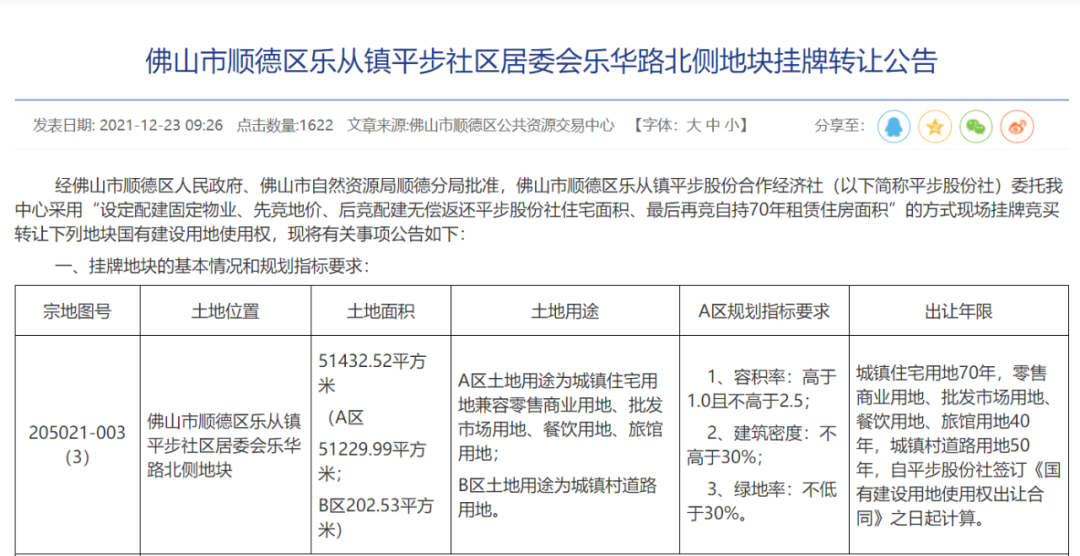Click the 宗地图号 column header

(x=77, y=311)
